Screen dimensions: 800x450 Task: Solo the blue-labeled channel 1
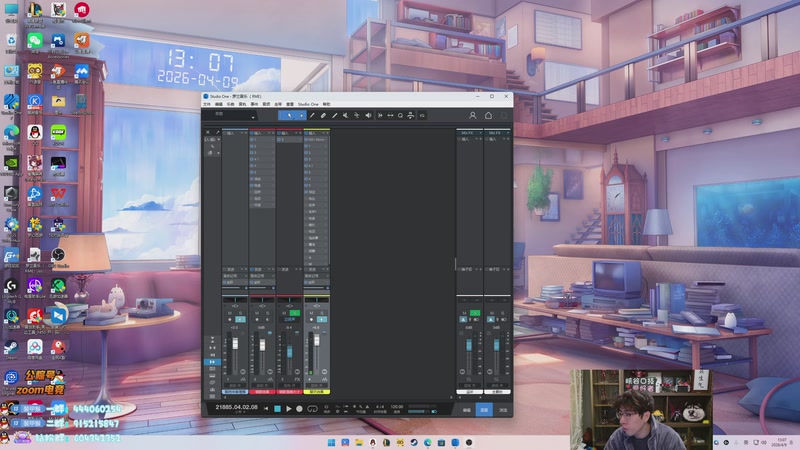240,313
